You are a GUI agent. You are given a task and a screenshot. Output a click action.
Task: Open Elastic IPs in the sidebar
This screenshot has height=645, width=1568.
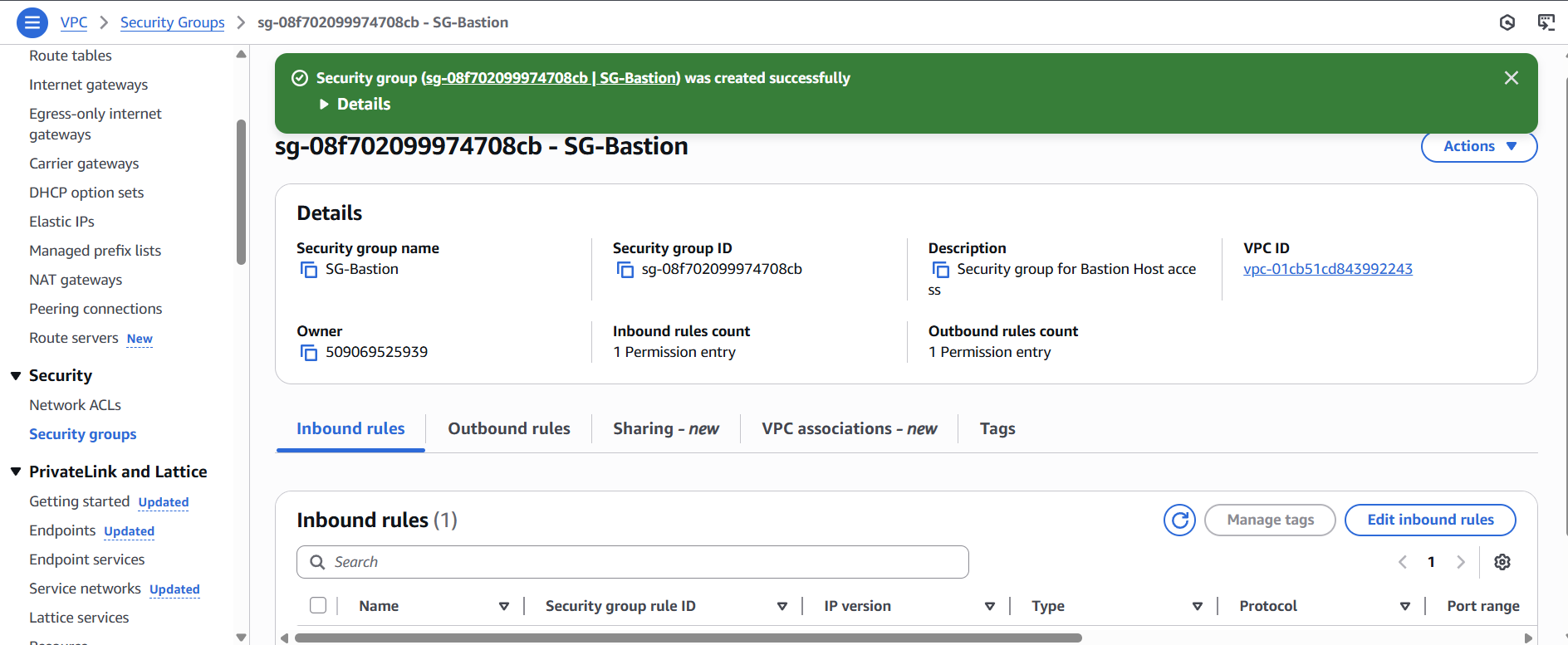[x=62, y=222]
